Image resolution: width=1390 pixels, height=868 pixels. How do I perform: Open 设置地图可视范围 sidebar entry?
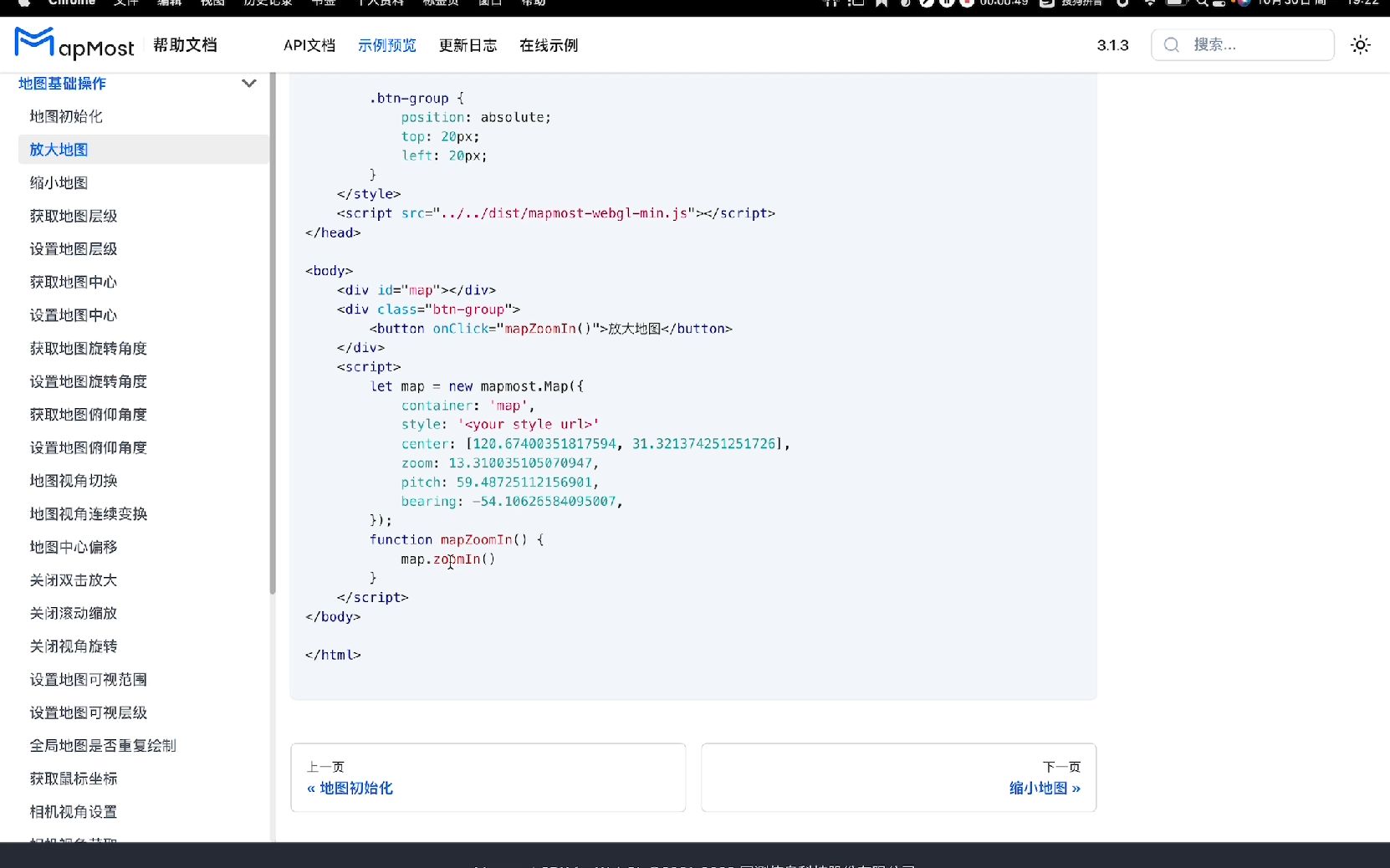coord(89,680)
